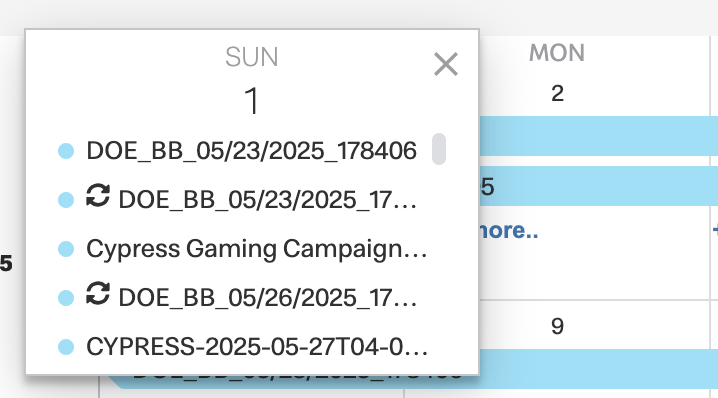This screenshot has width=718, height=398.
Task: Click the blue dot beside CYPRESS-2025-05-27T04 event
Action: click(x=66, y=347)
